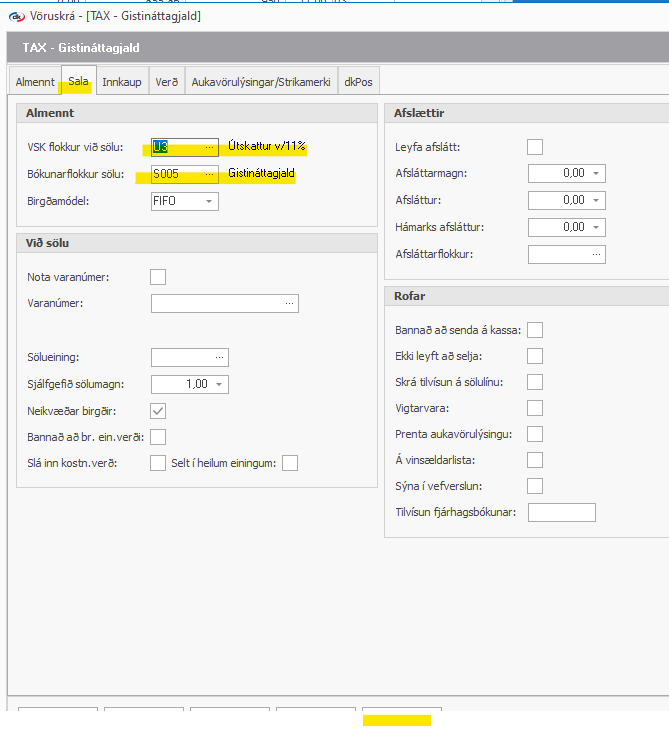The image size is (669, 731).
Task: Uncheck the Neikvæðar birgðir checkbox
Action: (158, 410)
